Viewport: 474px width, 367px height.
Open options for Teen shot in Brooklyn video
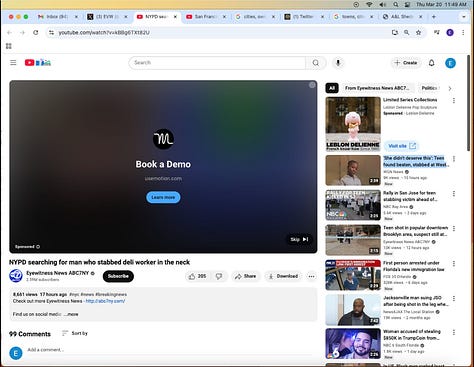tap(454, 228)
